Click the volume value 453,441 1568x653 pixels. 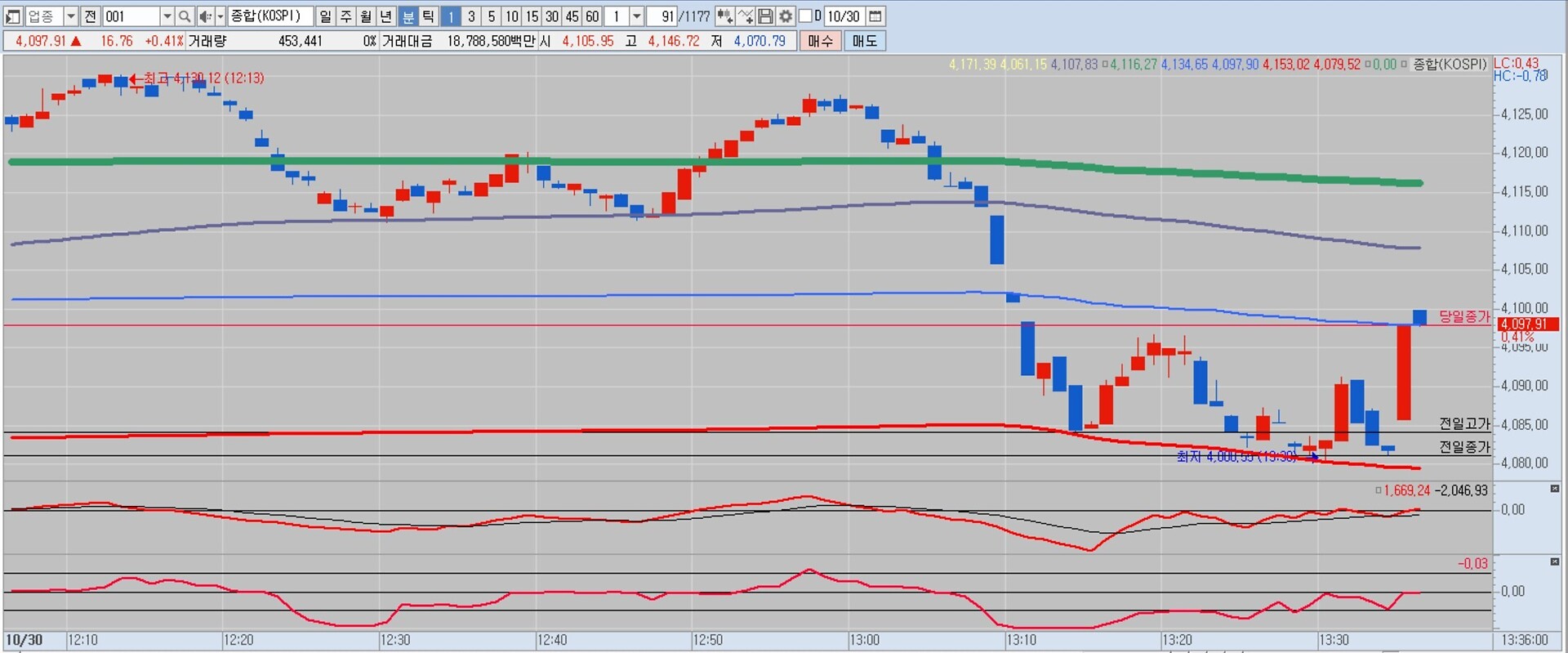point(301,41)
